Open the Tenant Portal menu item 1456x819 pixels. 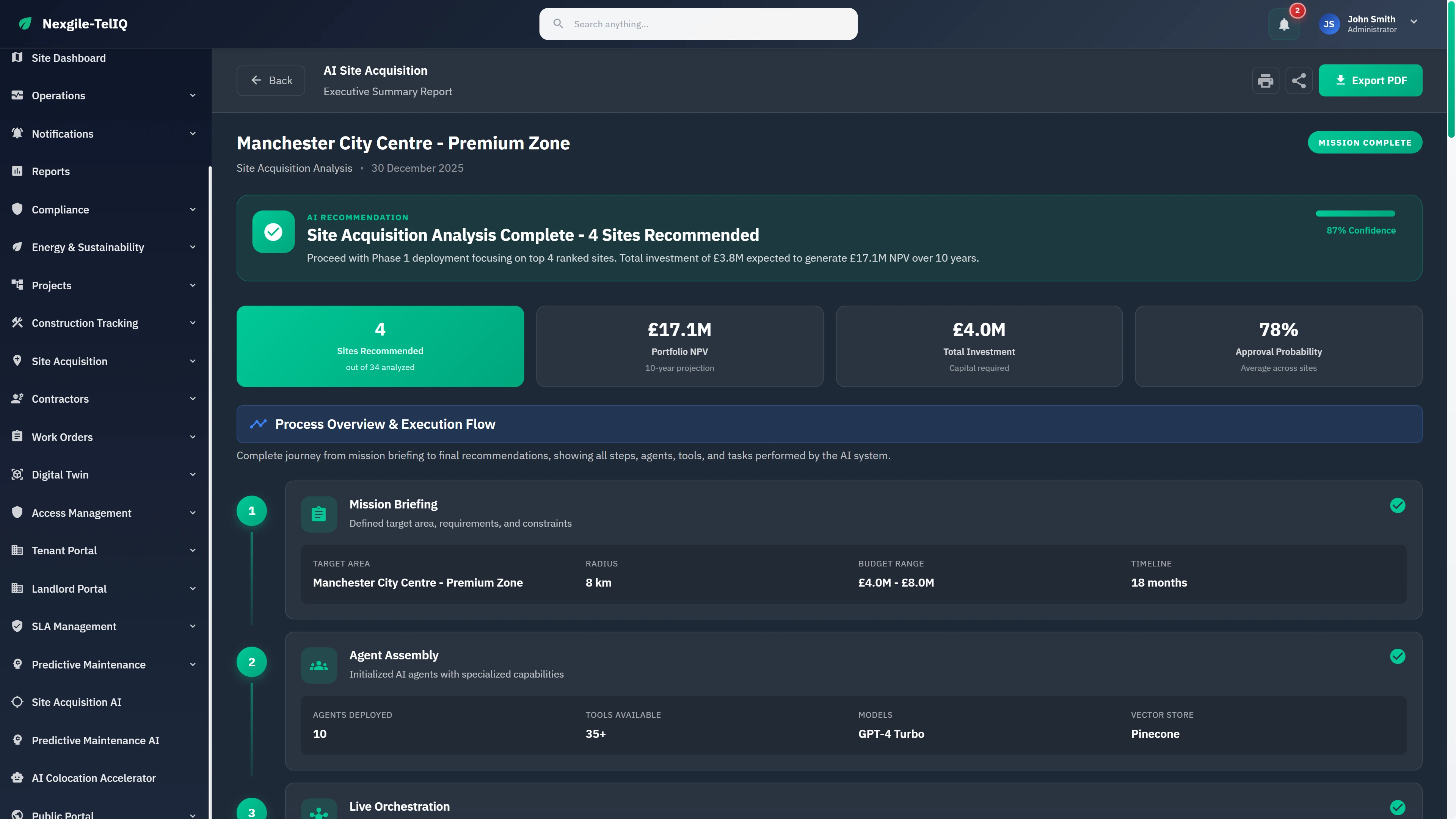[64, 550]
